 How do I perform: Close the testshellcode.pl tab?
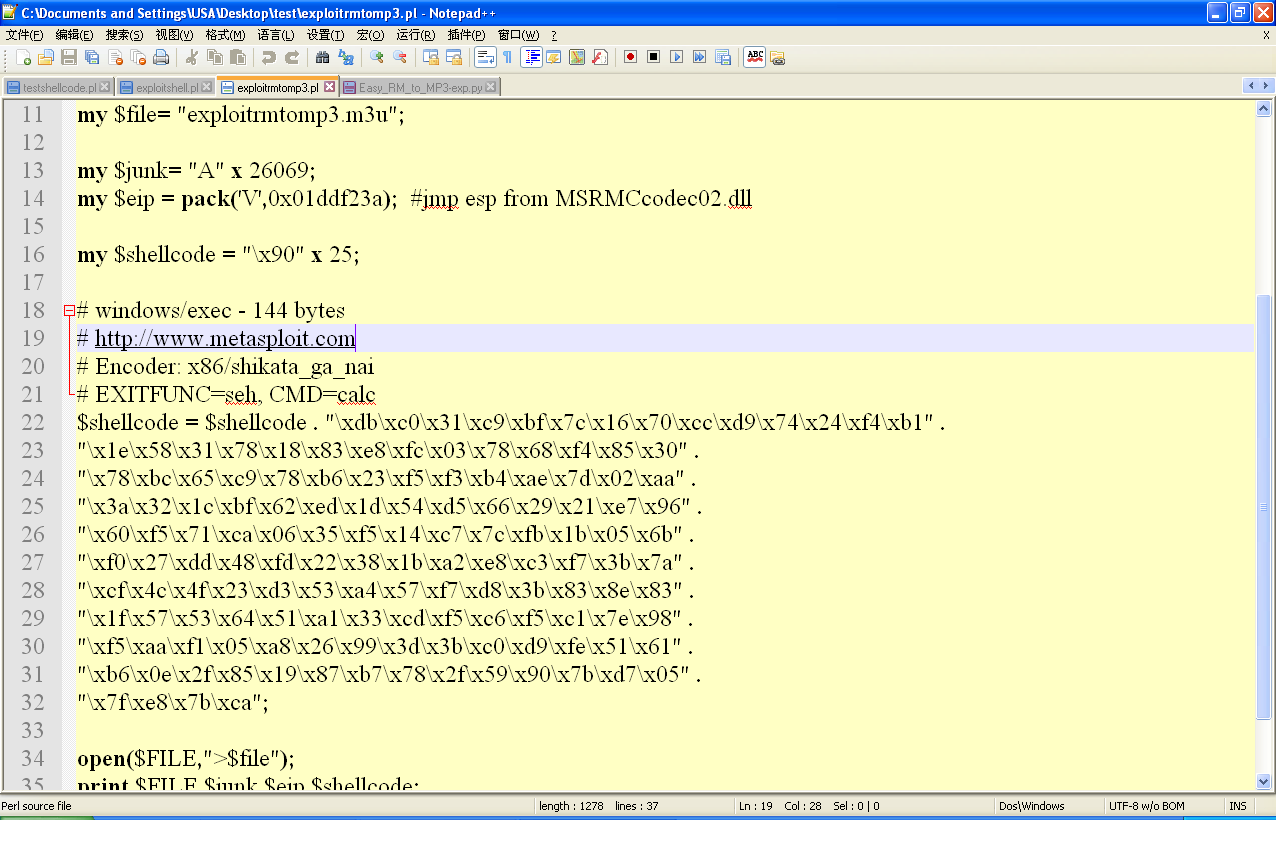pyautogui.click(x=106, y=88)
